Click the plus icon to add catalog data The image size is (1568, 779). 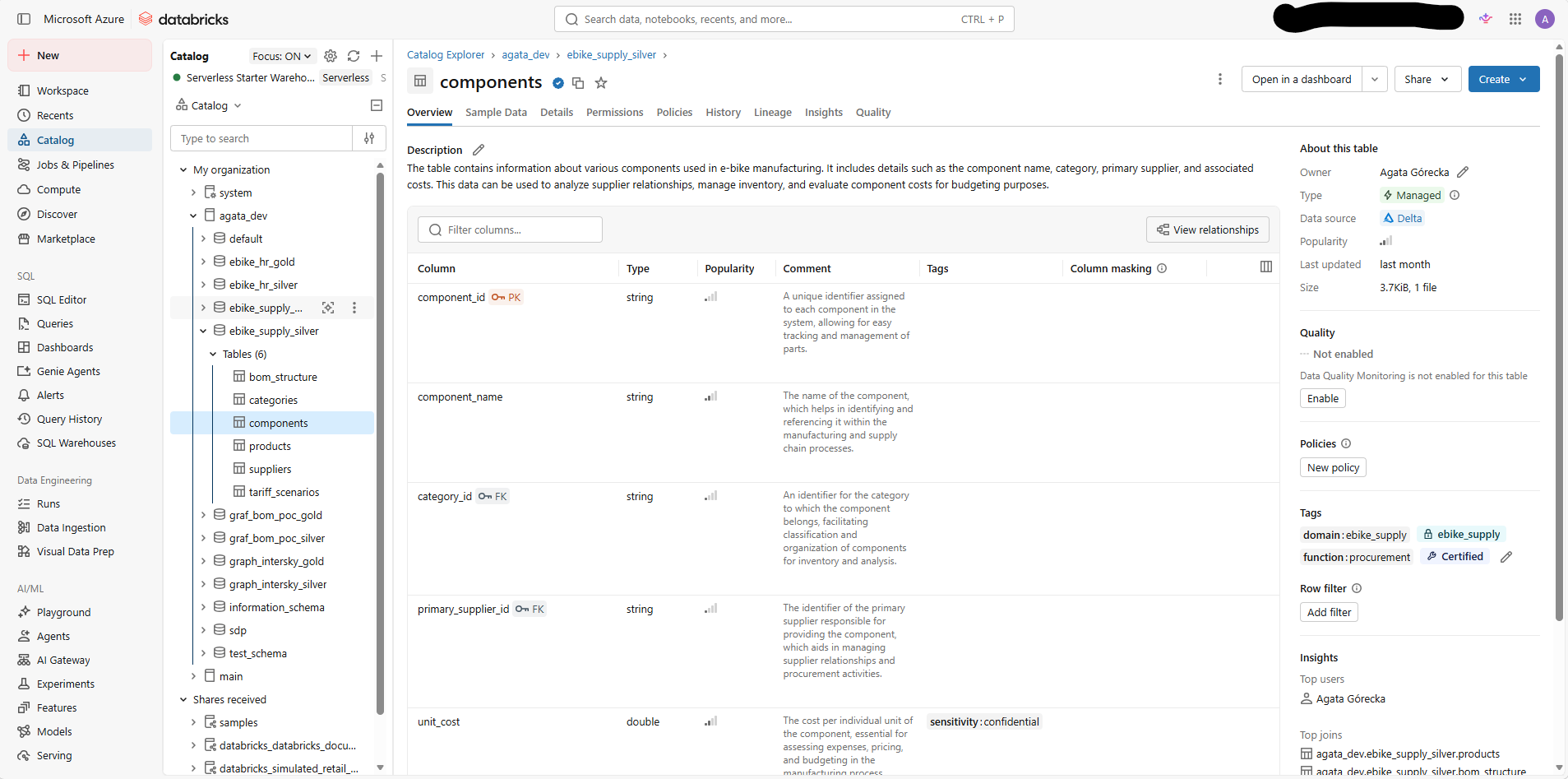(x=377, y=56)
